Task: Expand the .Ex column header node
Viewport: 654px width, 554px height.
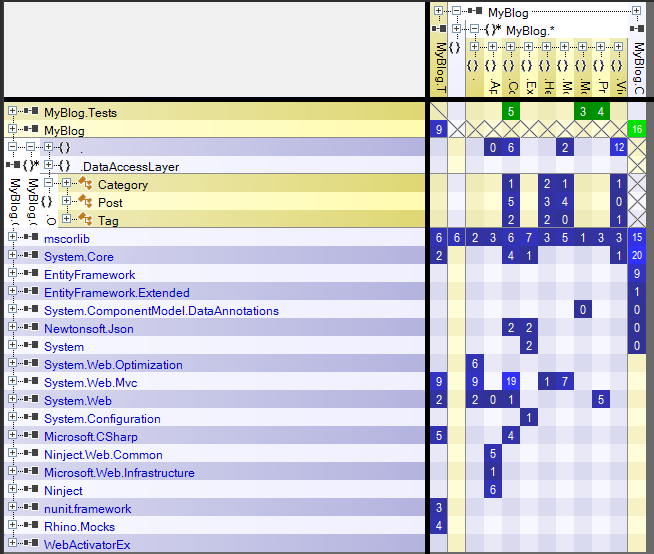Action: tap(528, 47)
